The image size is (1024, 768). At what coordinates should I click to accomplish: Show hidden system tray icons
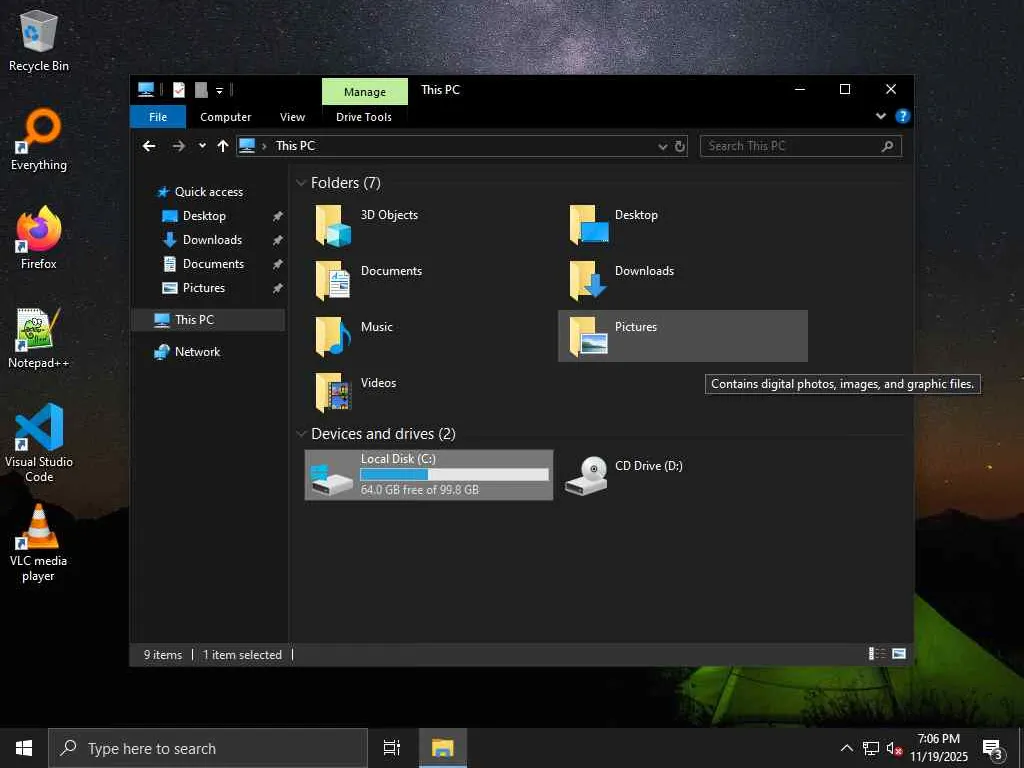coord(846,748)
